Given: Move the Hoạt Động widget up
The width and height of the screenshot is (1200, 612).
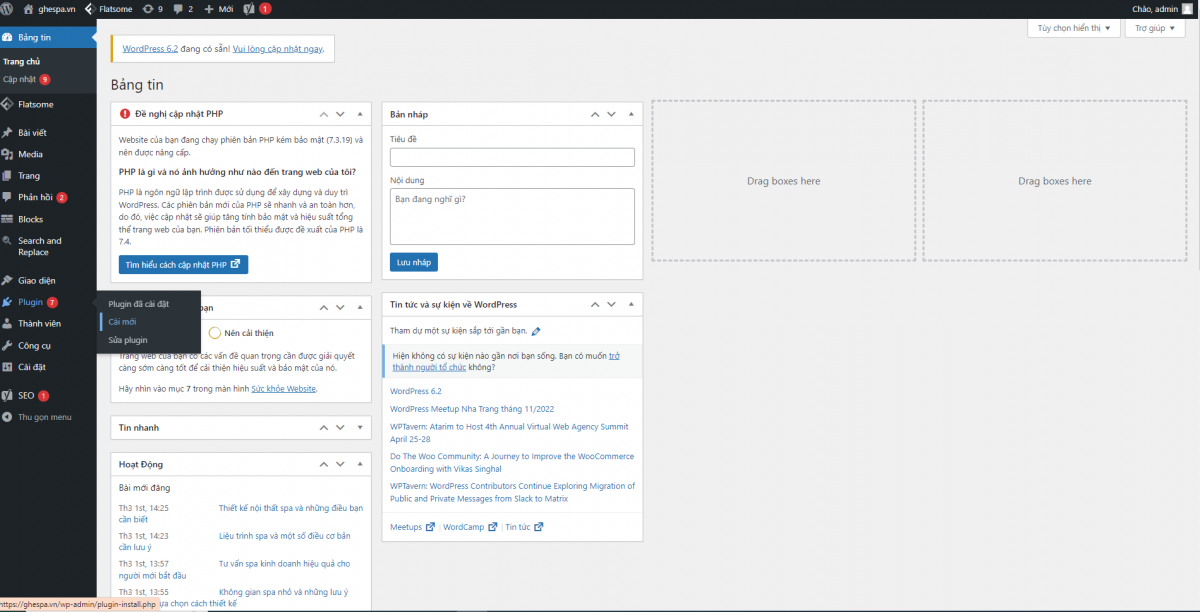Looking at the screenshot, I should (x=324, y=465).
